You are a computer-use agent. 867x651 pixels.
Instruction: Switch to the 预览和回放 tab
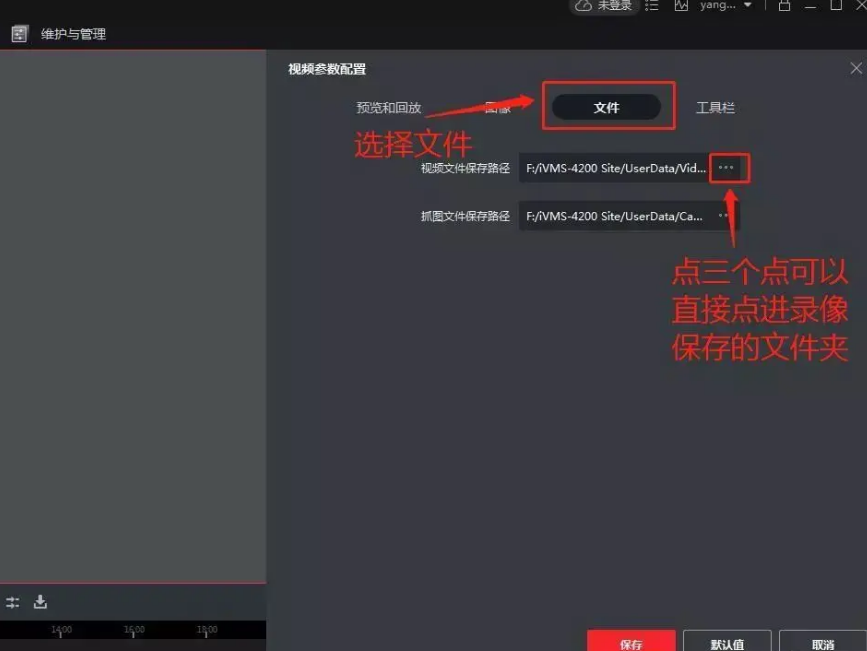(x=389, y=108)
